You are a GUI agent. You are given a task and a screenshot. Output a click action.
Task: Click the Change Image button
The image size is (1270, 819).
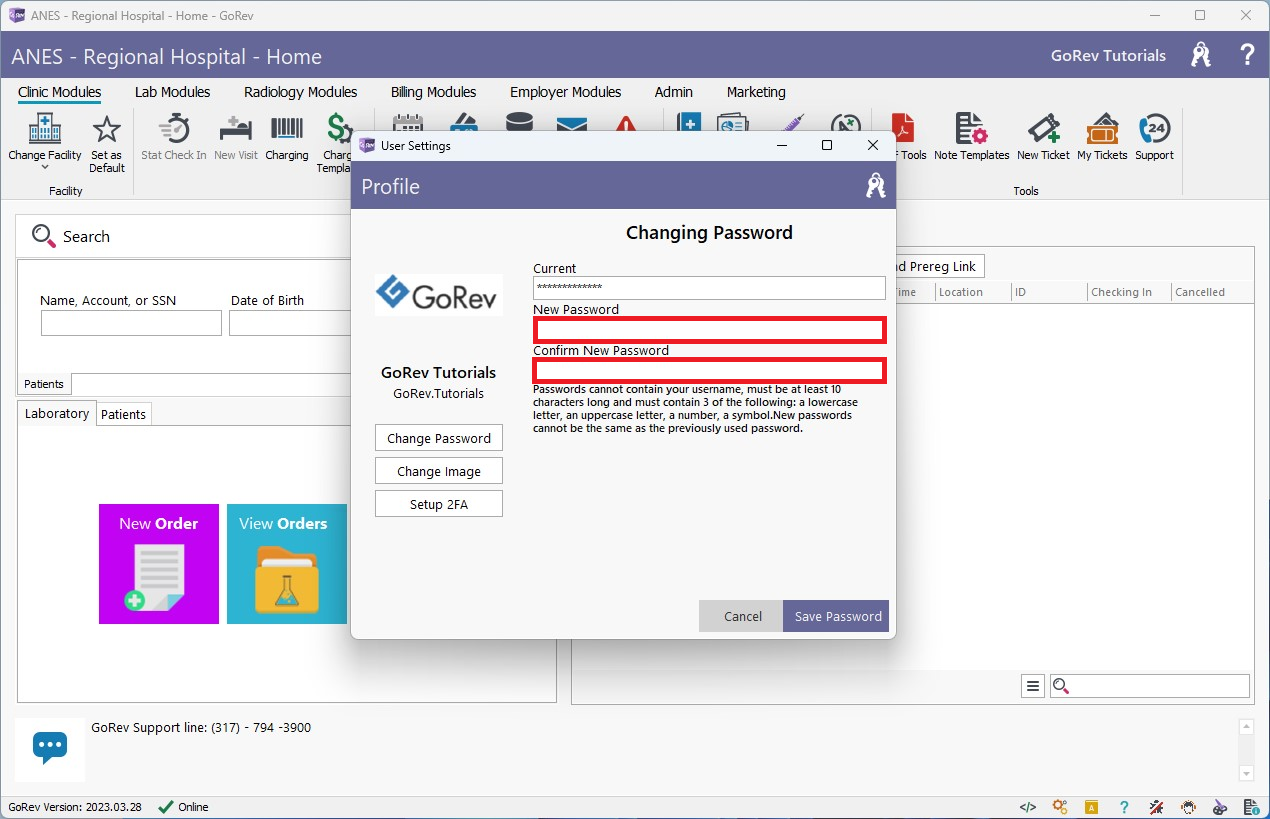pyautogui.click(x=439, y=471)
